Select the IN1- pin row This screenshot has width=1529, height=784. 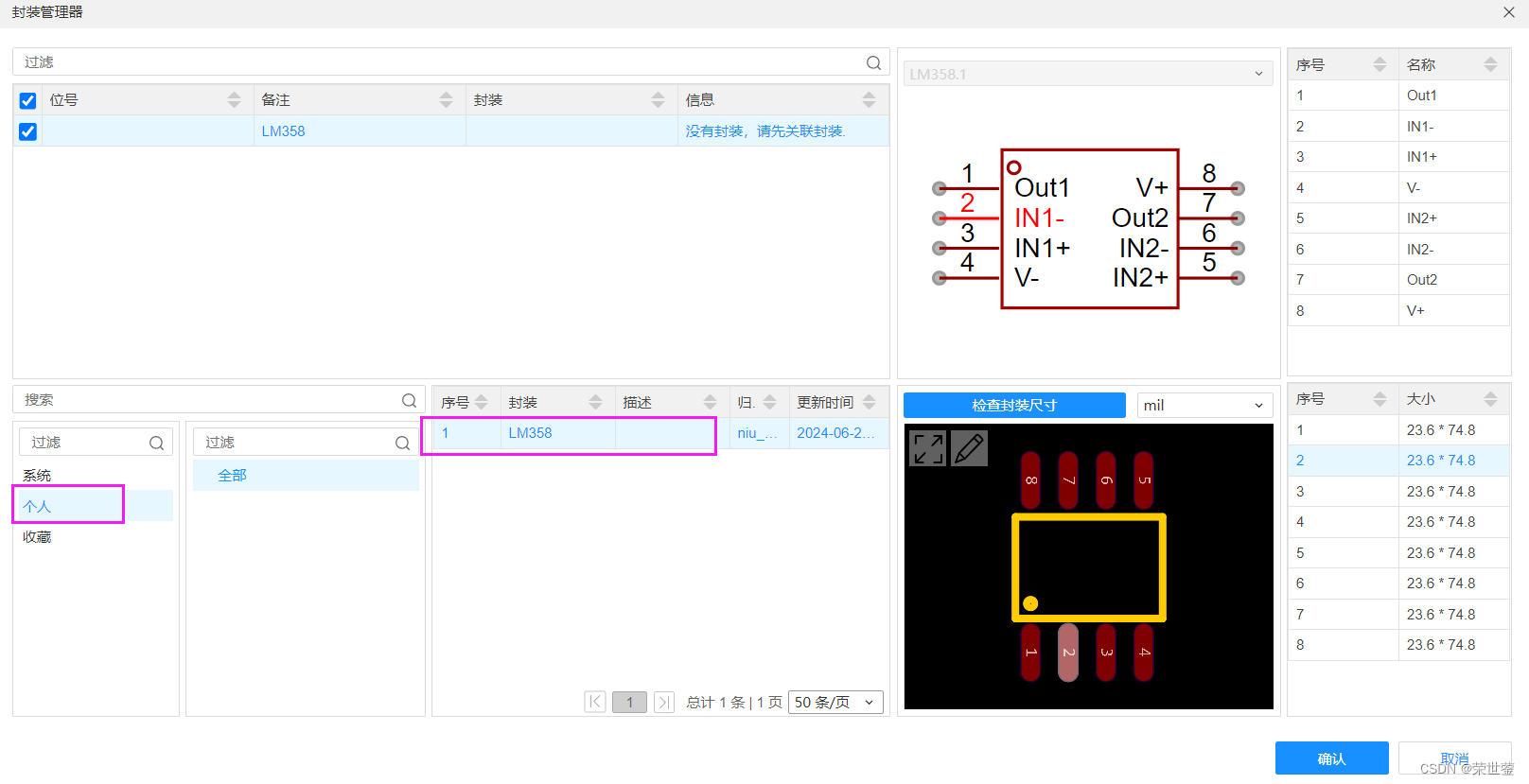1398,127
